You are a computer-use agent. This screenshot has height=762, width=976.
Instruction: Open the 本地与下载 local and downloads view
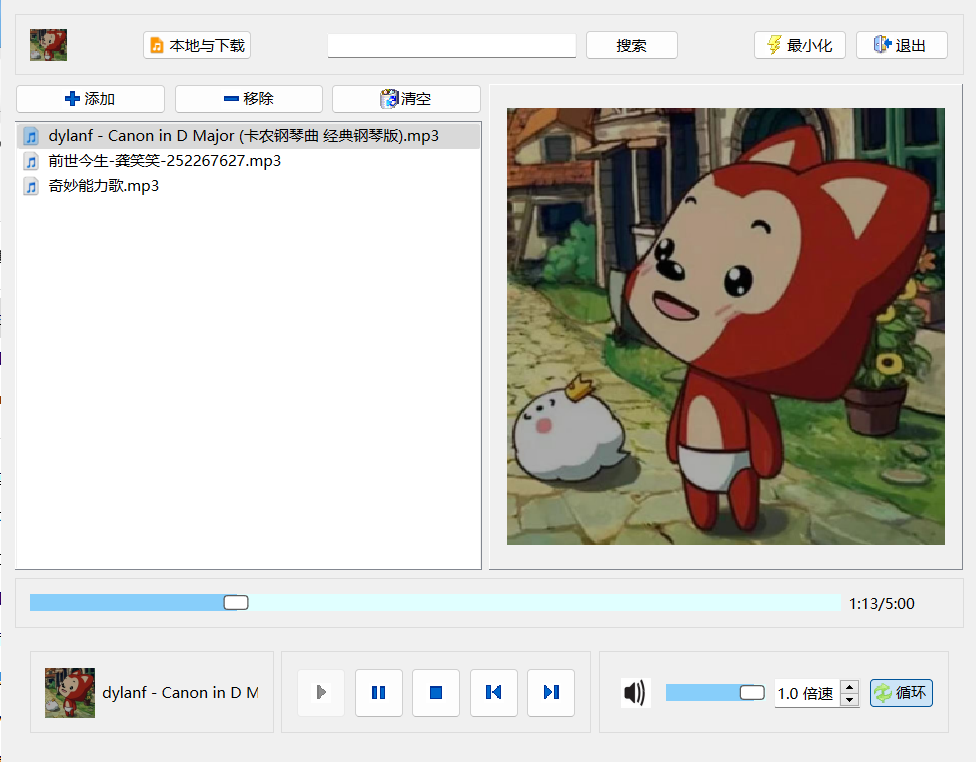(x=197, y=45)
